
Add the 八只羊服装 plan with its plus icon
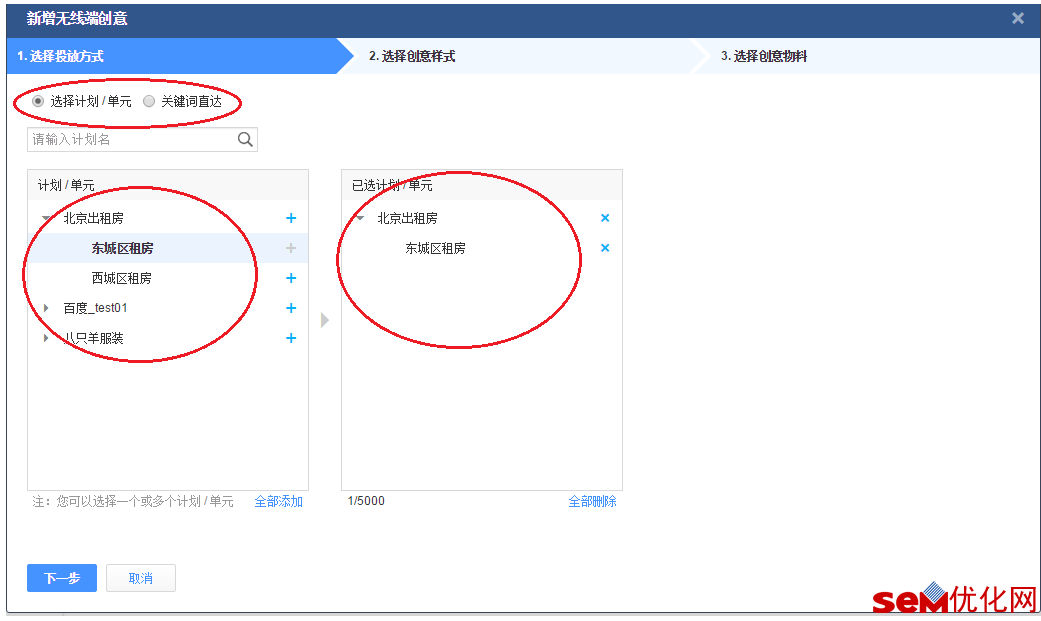point(291,338)
